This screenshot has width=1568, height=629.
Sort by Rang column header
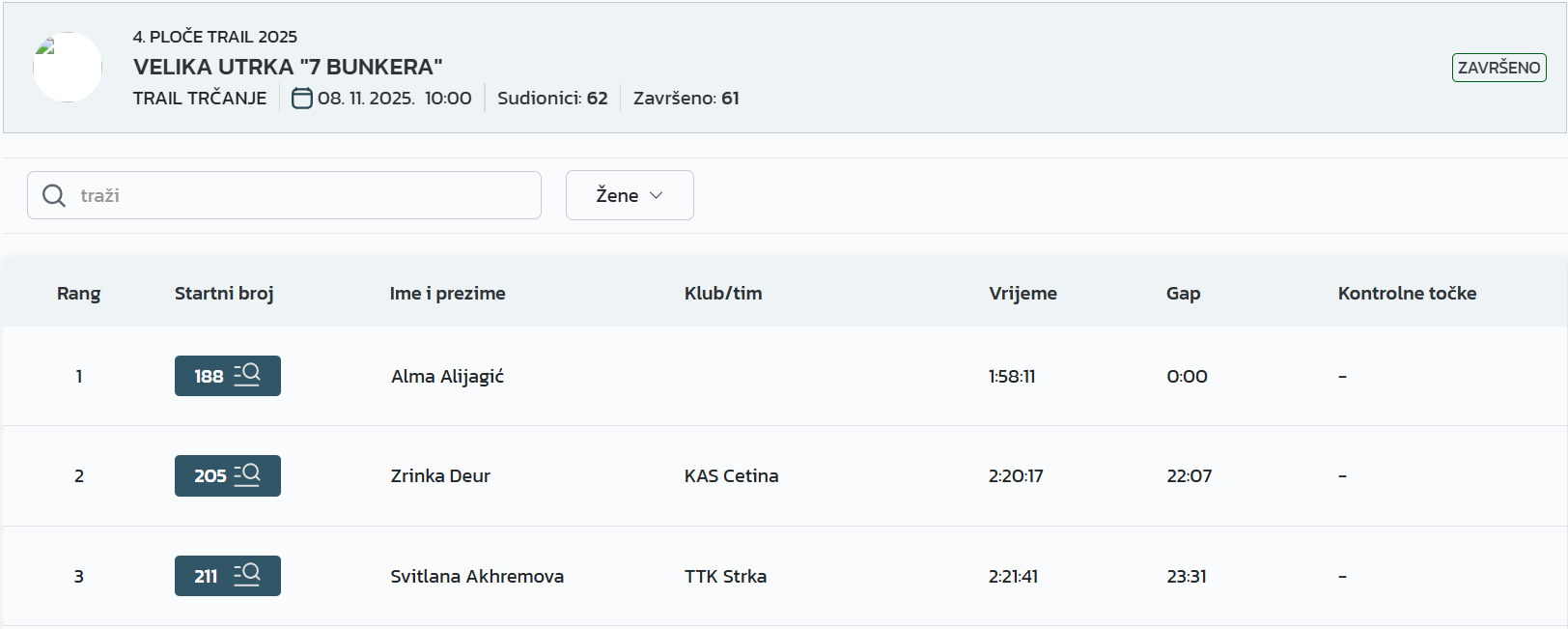click(x=79, y=293)
